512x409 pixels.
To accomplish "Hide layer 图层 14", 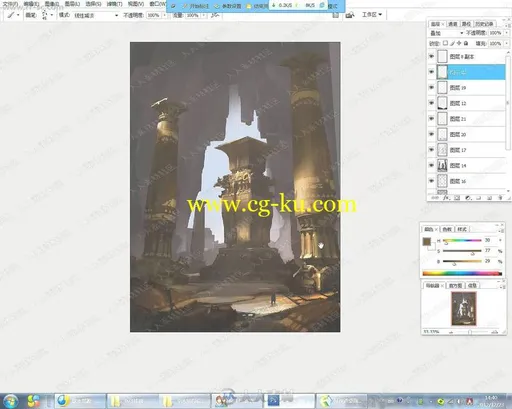I will coord(431,165).
